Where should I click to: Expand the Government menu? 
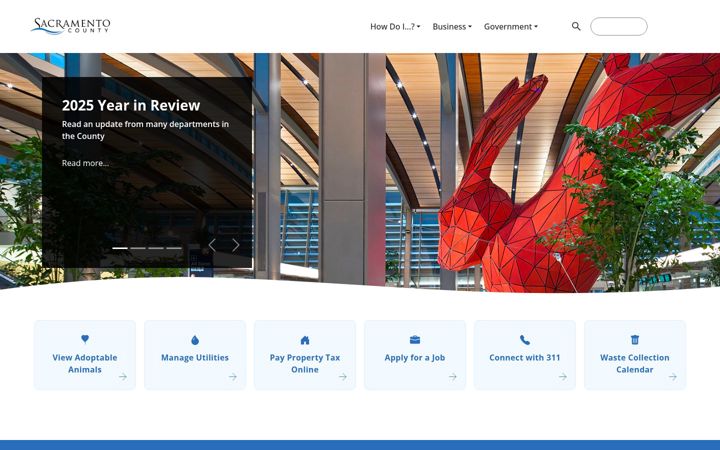pyautogui.click(x=511, y=27)
